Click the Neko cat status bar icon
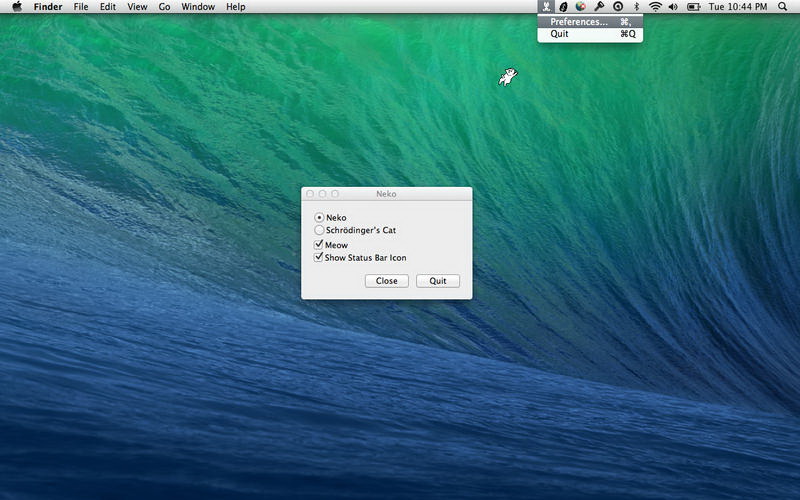Screen dimensions: 800x500 pos(546,7)
